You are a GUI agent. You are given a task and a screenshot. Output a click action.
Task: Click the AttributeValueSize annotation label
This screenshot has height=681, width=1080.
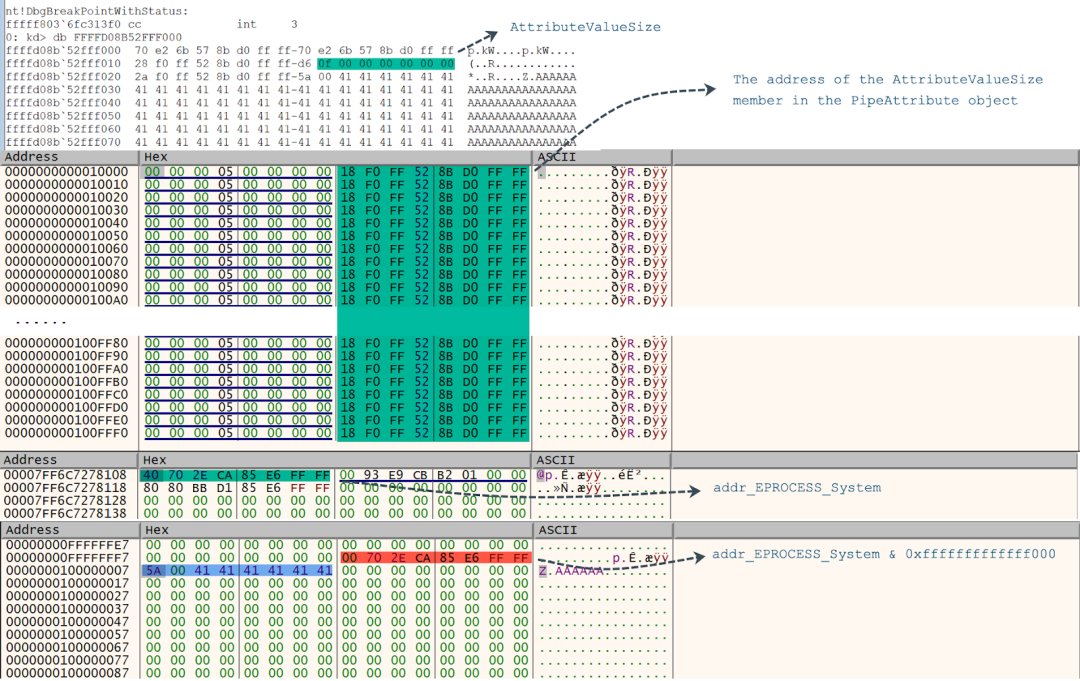point(585,27)
